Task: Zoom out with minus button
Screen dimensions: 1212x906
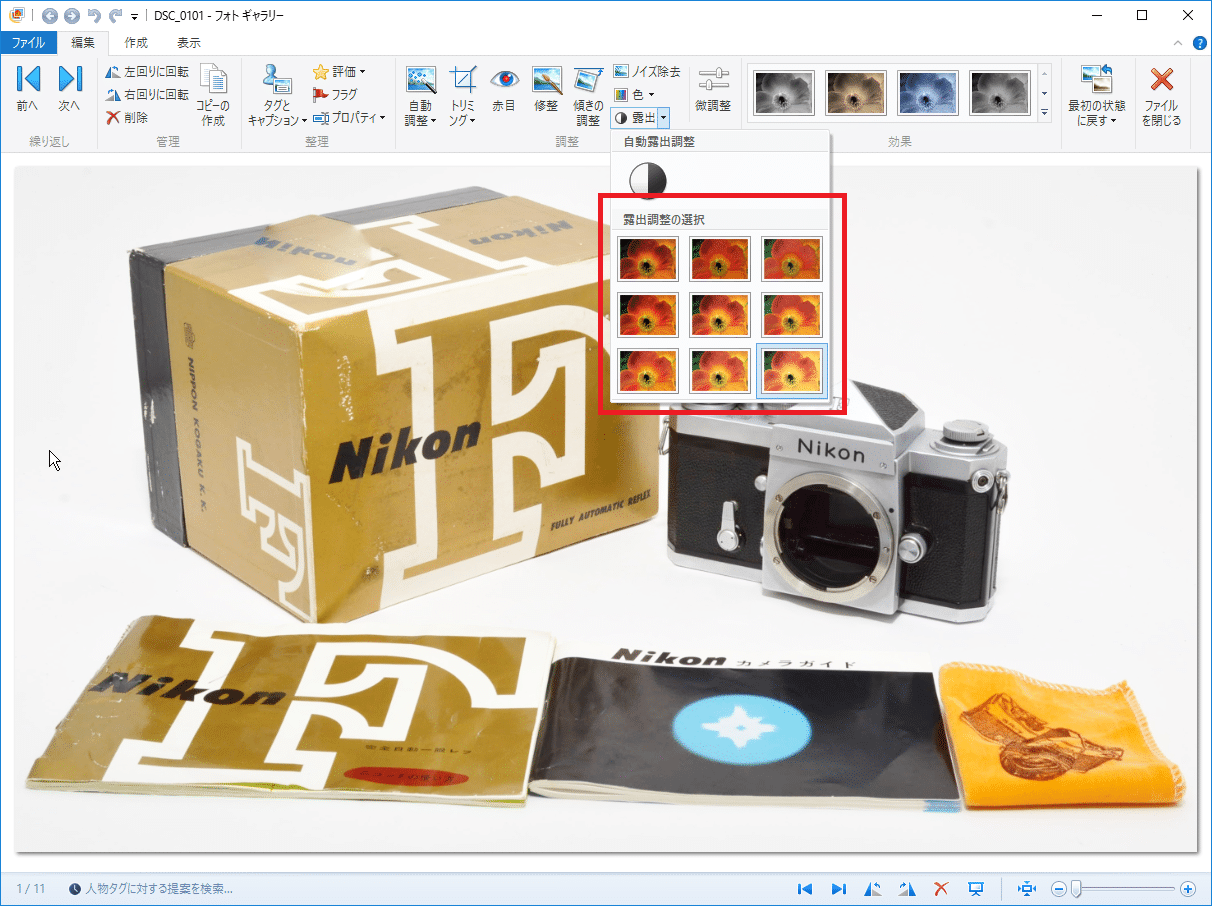Action: (1059, 888)
